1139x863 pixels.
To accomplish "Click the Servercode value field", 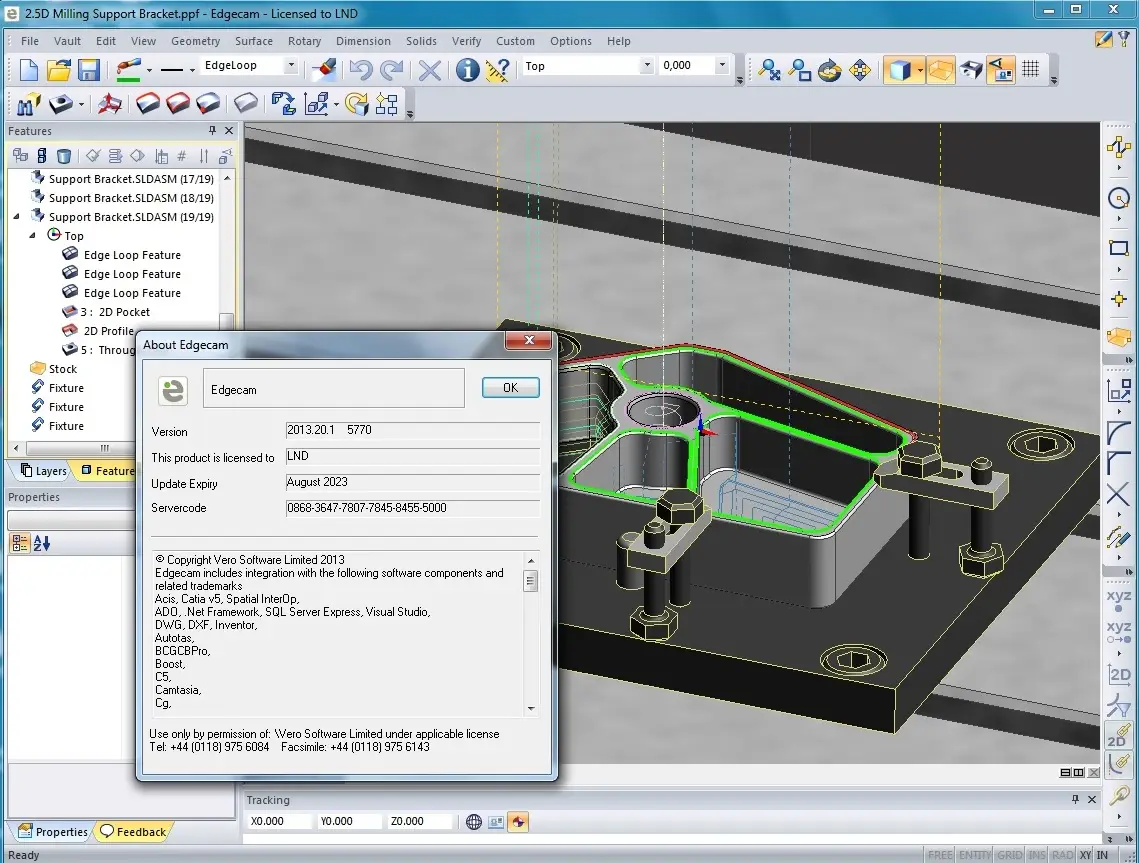I will click(x=413, y=509).
